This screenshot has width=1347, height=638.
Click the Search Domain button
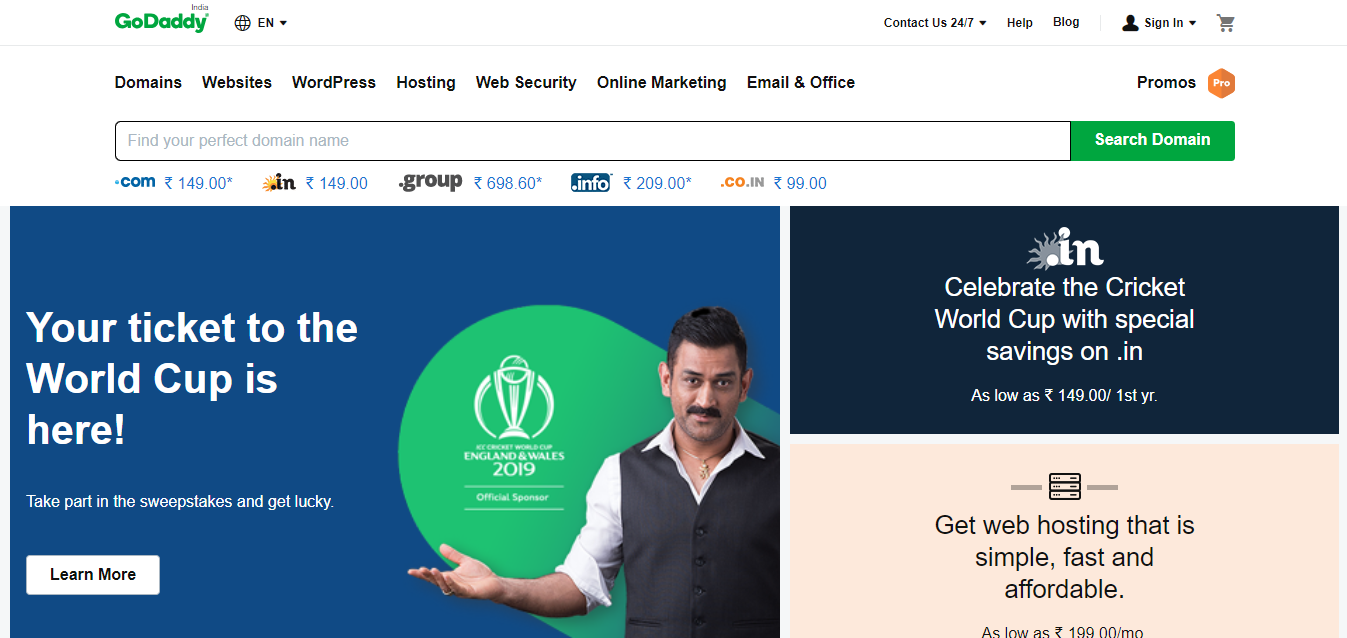(1151, 140)
